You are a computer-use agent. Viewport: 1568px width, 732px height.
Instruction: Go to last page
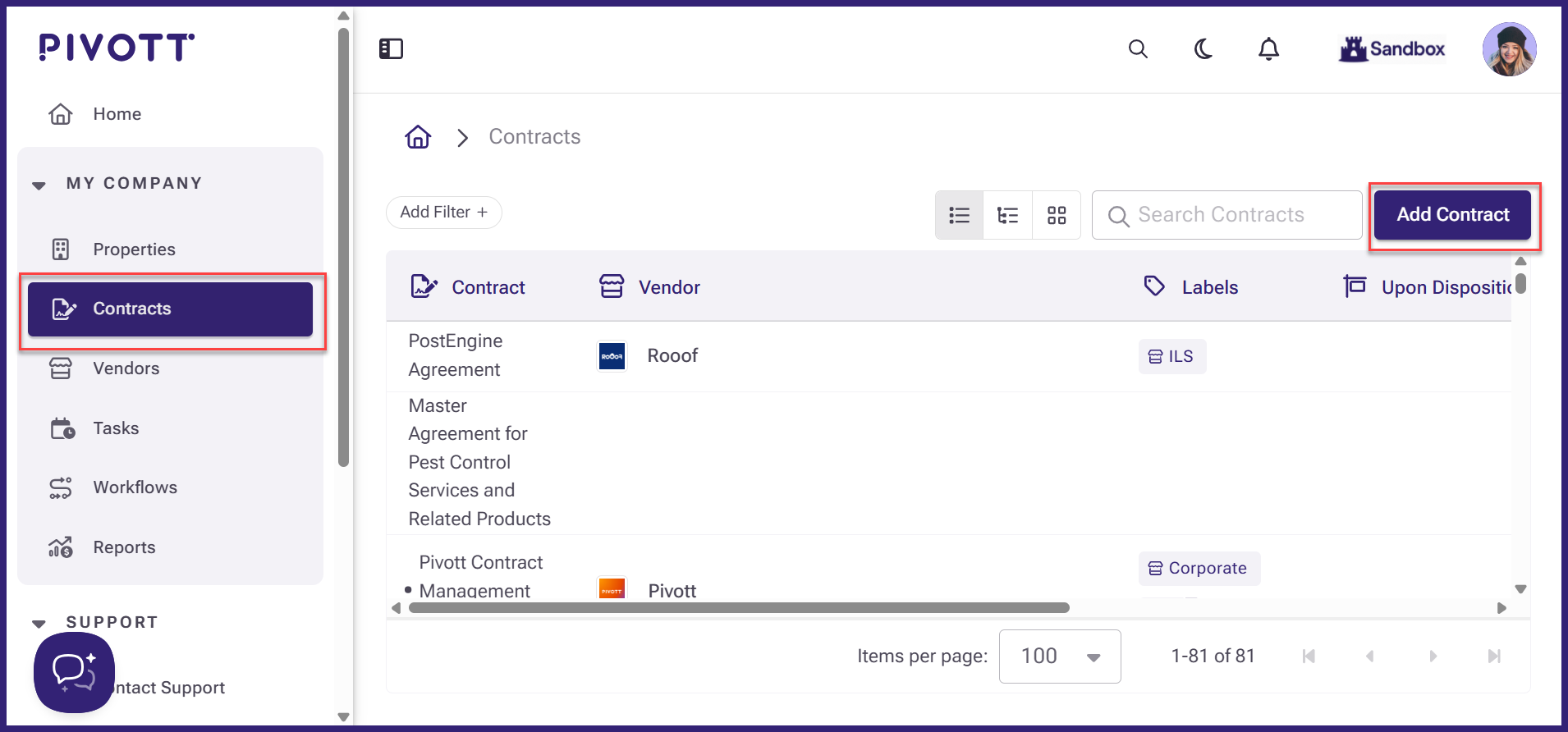[1494, 657]
